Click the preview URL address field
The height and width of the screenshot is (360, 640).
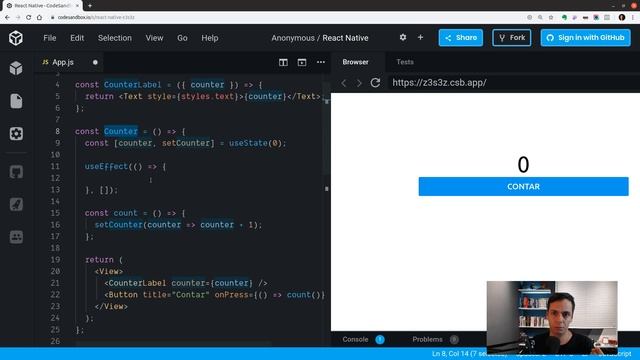click(514, 83)
